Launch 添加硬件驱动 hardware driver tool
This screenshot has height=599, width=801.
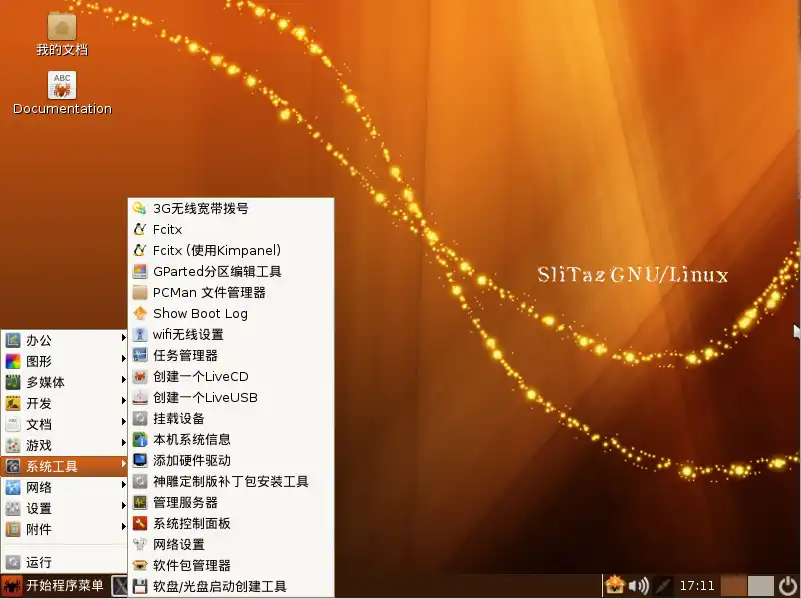click(231, 460)
